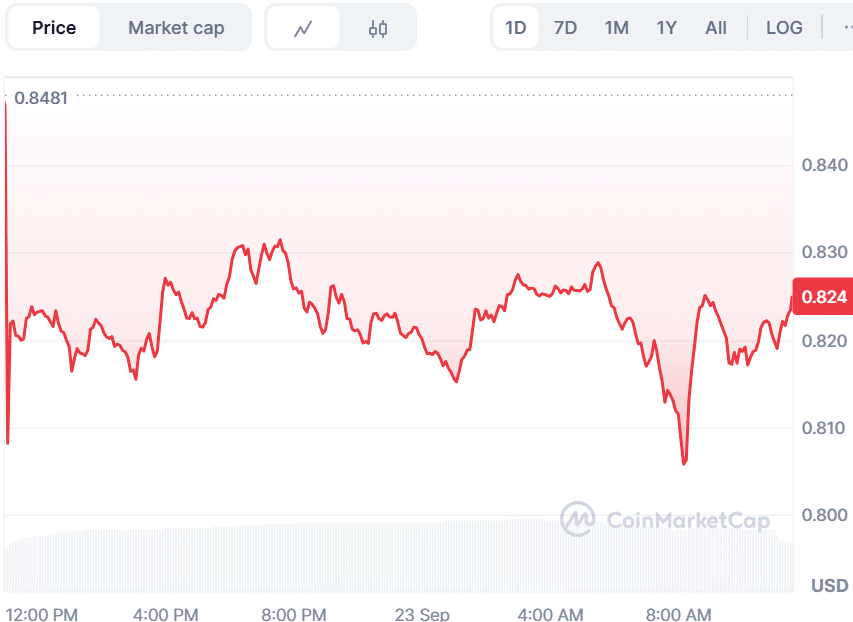Switch to candlestick chart icon
Screen dimensions: 853x622
tap(378, 28)
